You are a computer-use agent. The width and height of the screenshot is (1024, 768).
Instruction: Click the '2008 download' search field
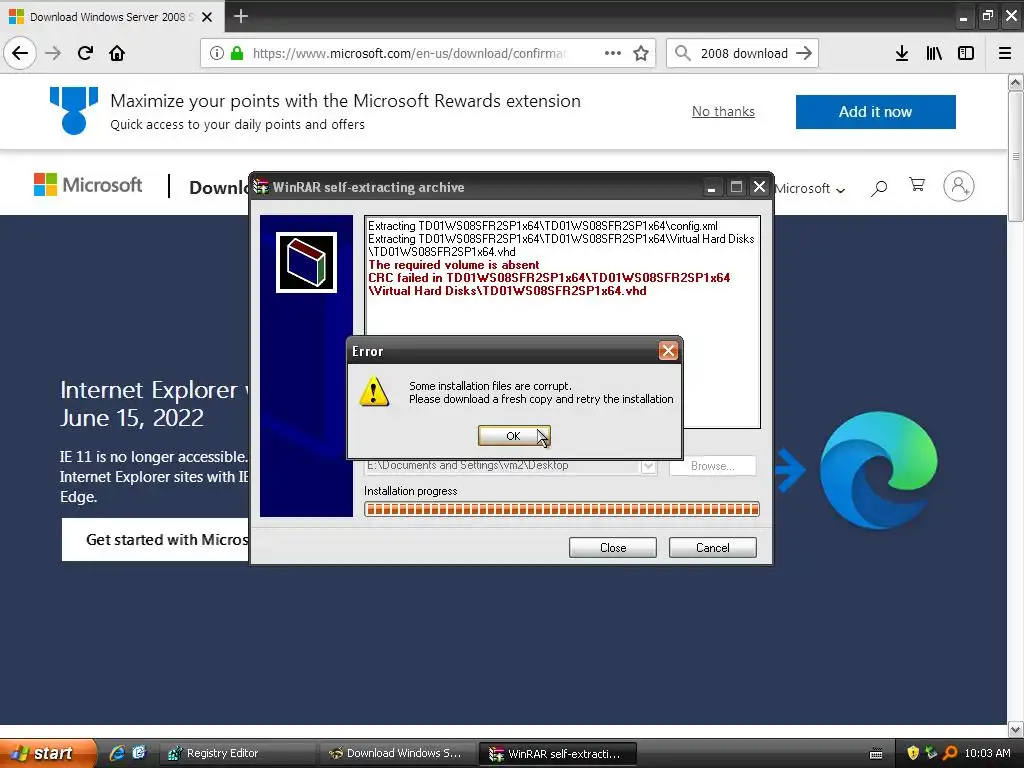coord(744,54)
